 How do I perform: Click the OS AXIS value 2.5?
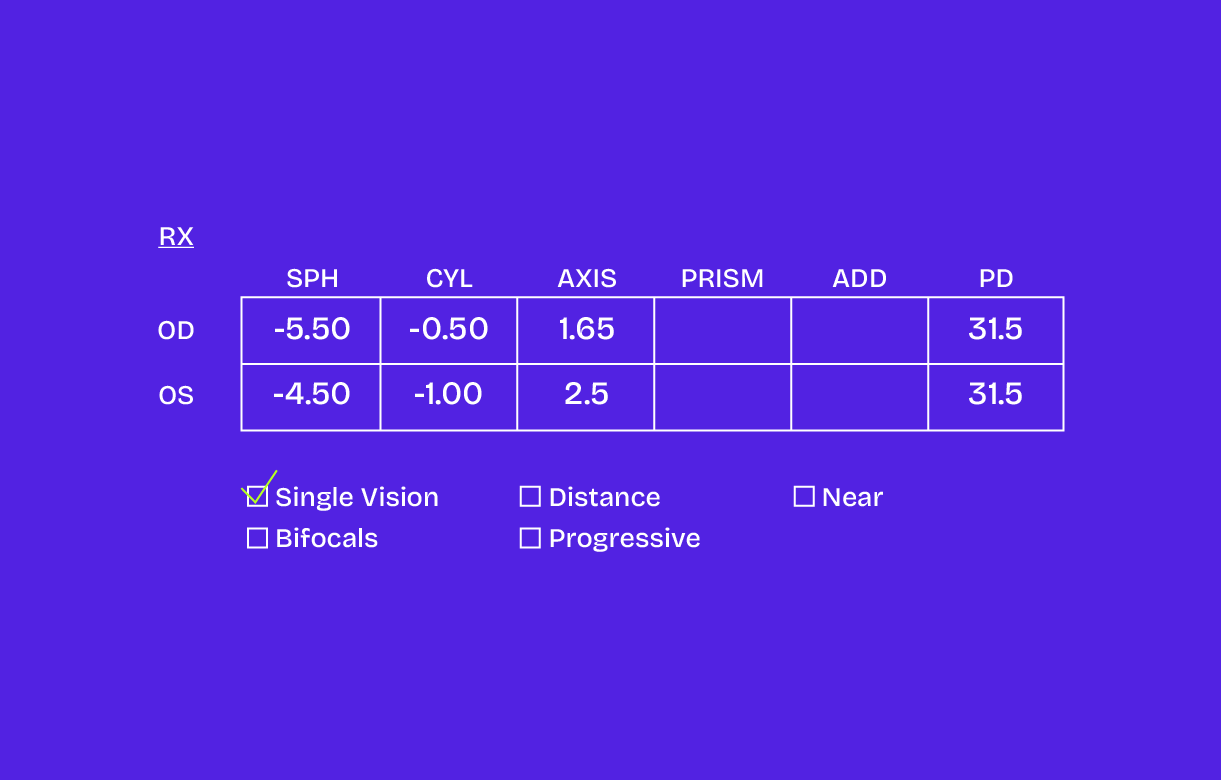[x=586, y=396]
